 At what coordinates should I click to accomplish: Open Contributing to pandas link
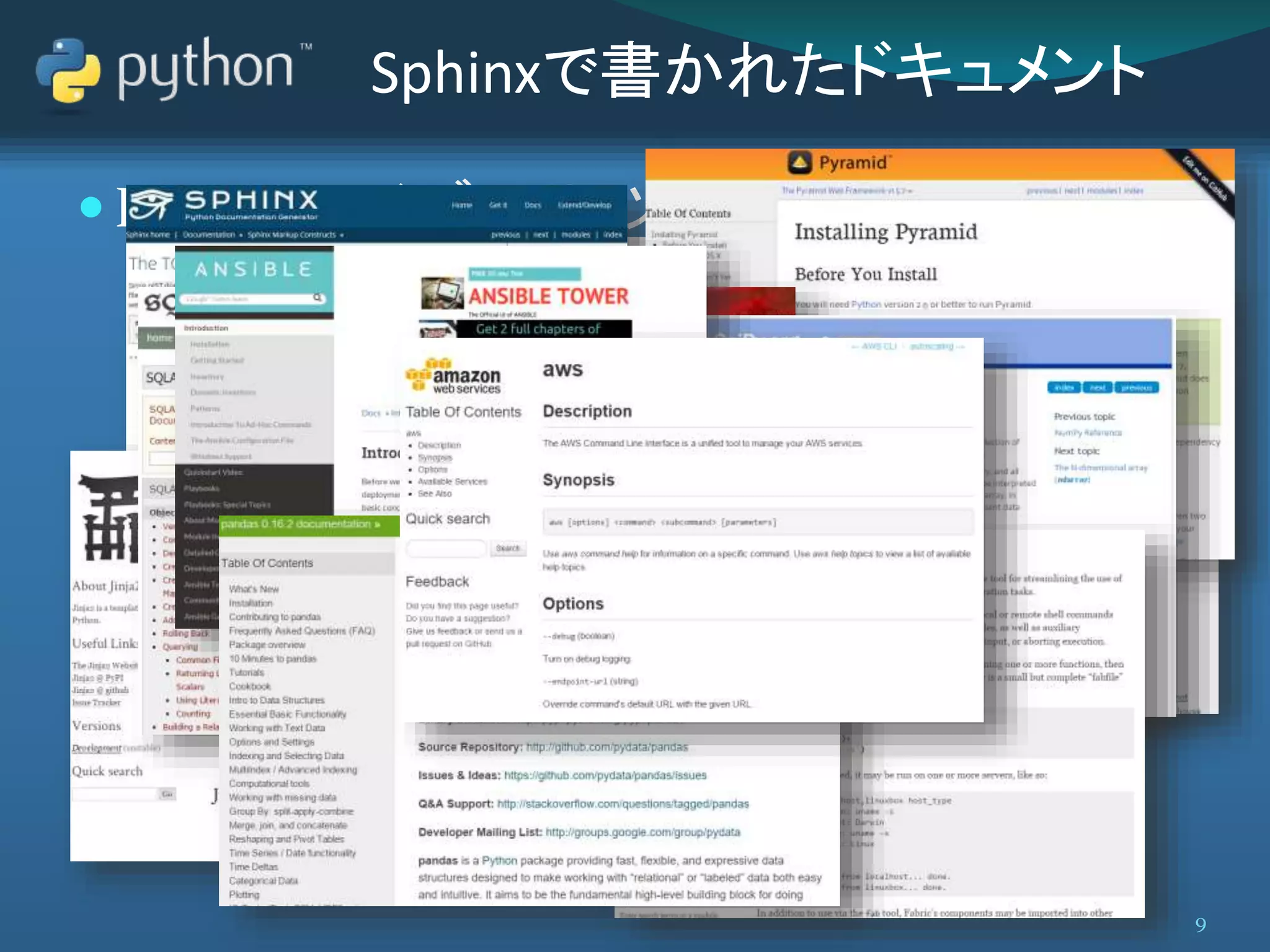(x=275, y=617)
